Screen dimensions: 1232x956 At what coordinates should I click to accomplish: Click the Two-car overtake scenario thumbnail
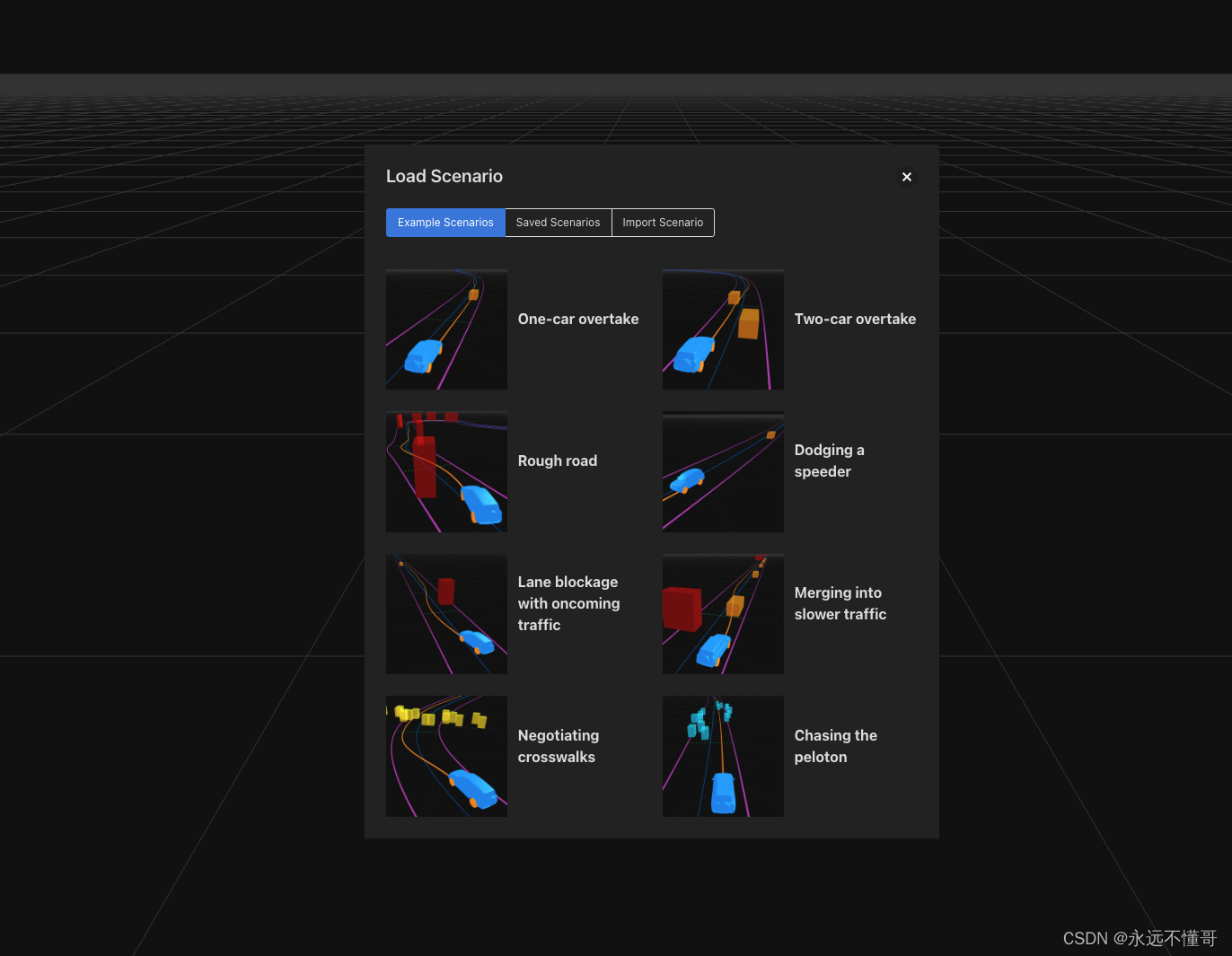[723, 329]
